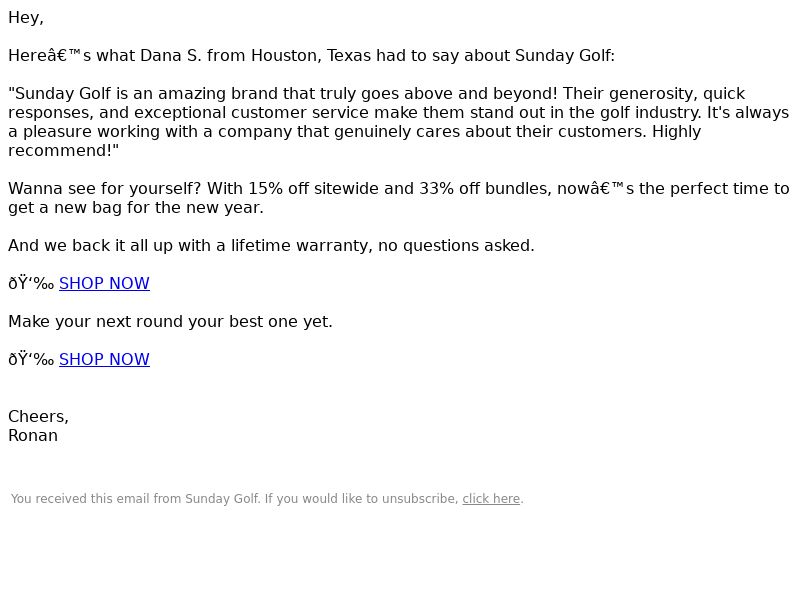Click the 'Dana S.' name in the intro line

(170, 56)
